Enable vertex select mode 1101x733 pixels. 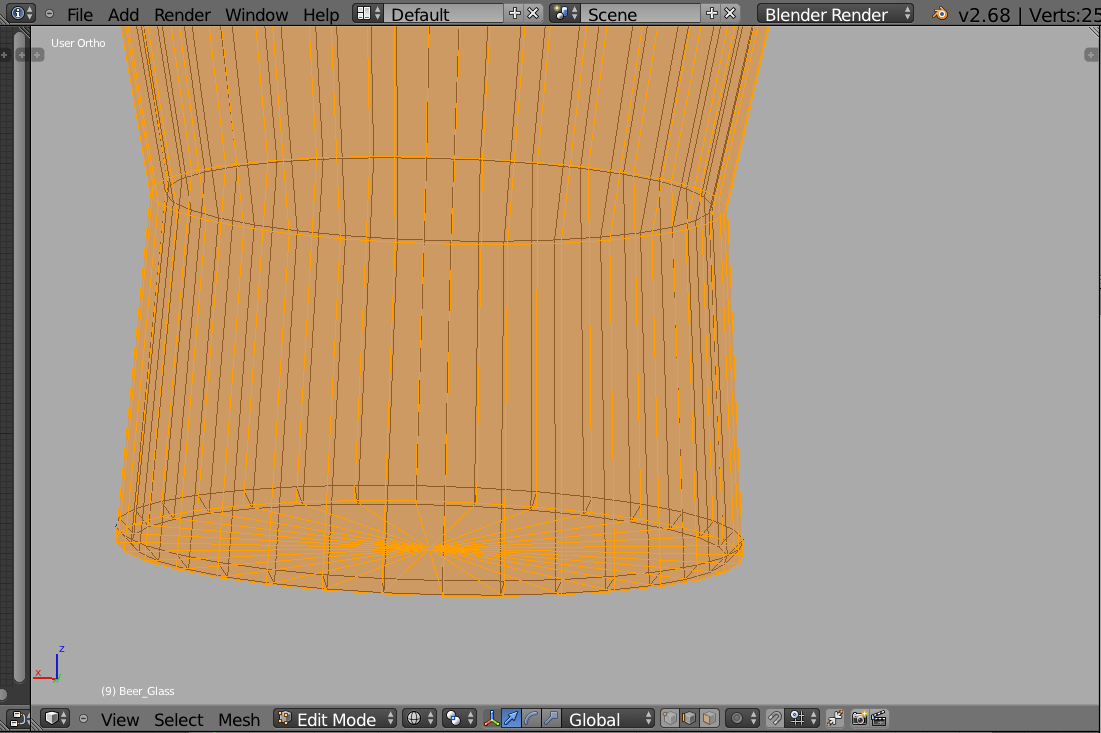pos(670,718)
